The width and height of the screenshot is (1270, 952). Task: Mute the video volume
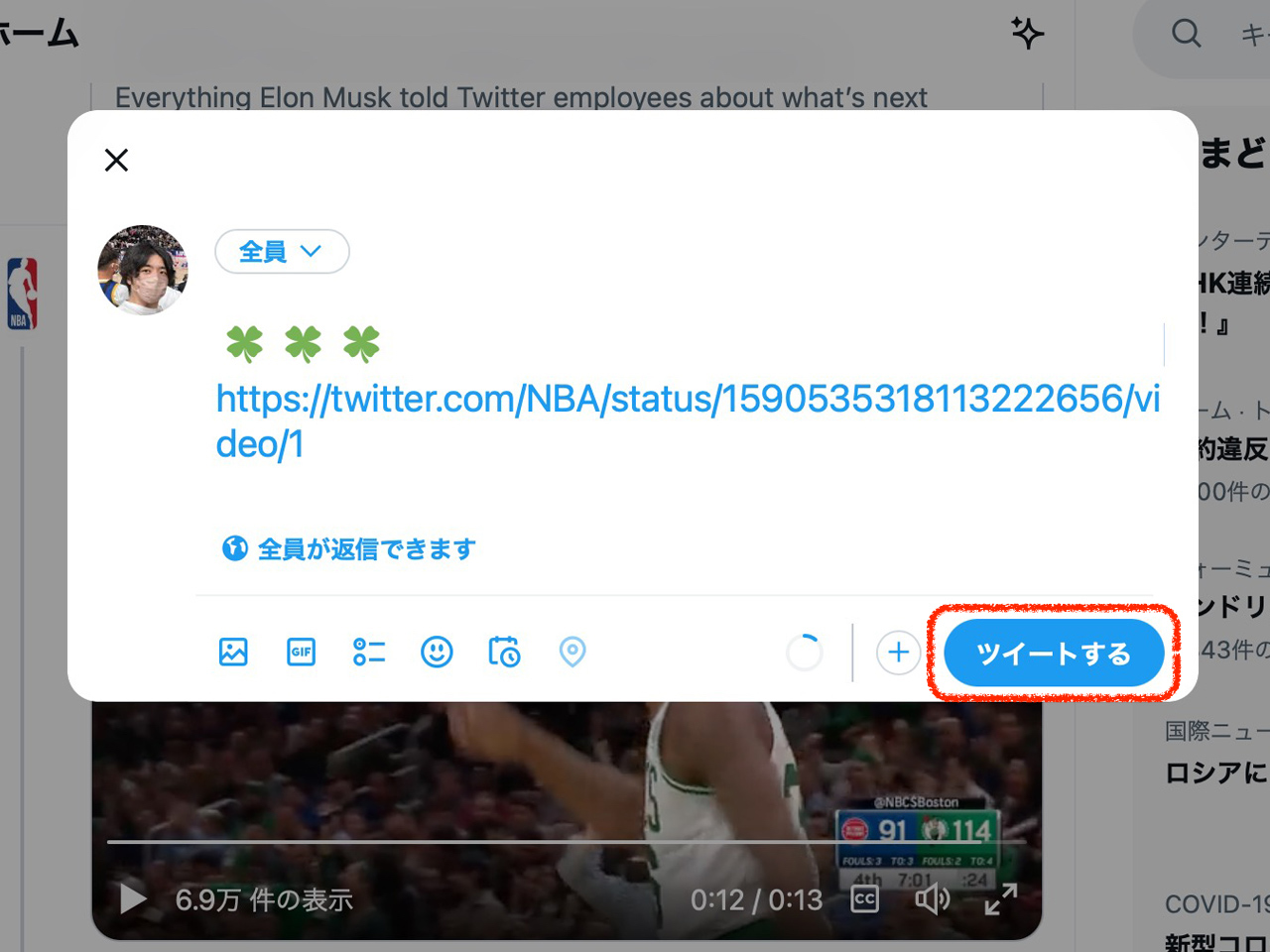(932, 899)
